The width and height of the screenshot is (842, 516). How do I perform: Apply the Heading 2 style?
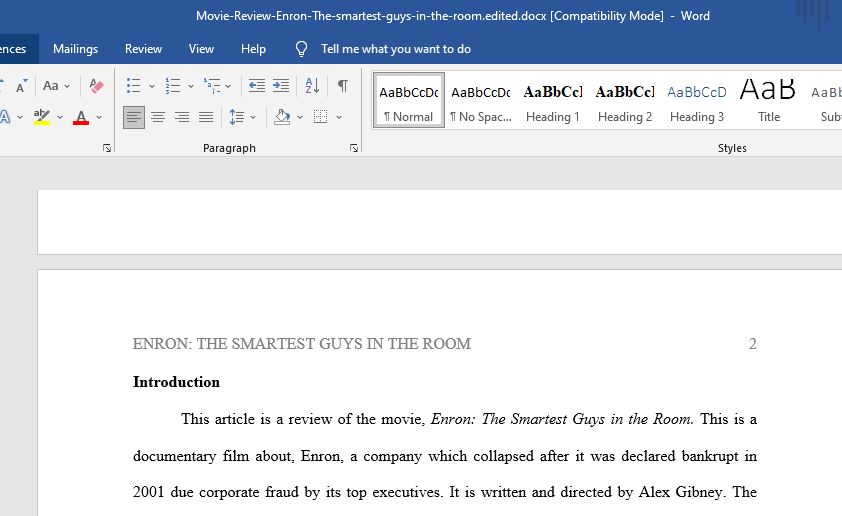click(x=625, y=100)
